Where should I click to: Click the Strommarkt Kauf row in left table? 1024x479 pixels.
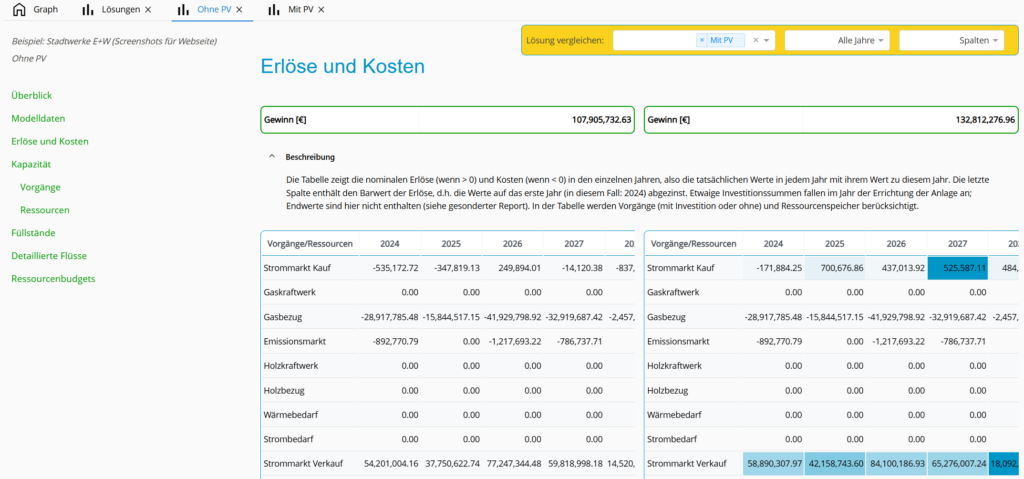click(448, 268)
